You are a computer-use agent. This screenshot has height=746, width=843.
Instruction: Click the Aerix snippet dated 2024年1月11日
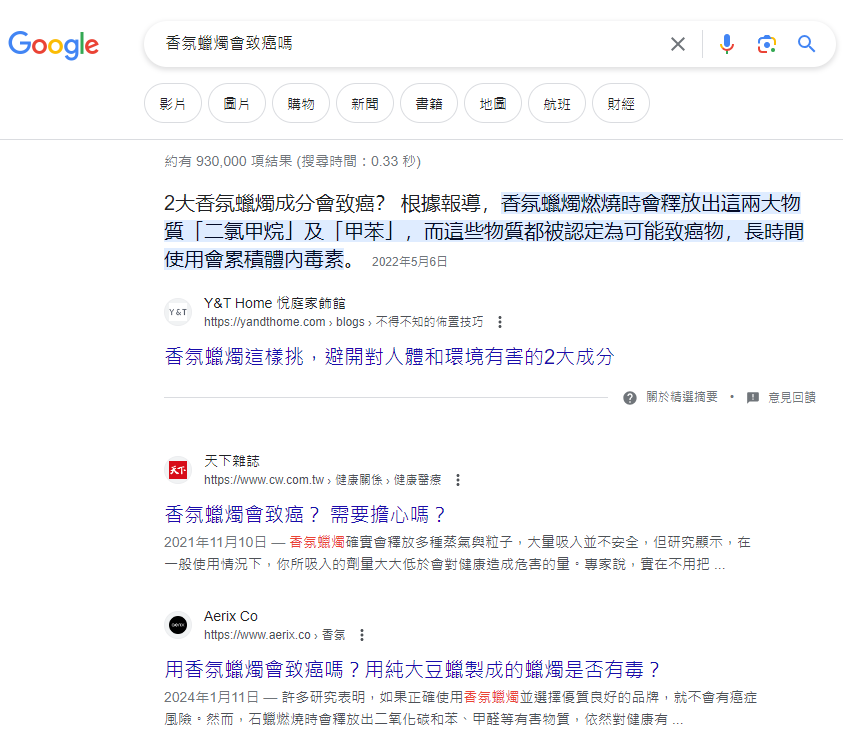coord(461,708)
